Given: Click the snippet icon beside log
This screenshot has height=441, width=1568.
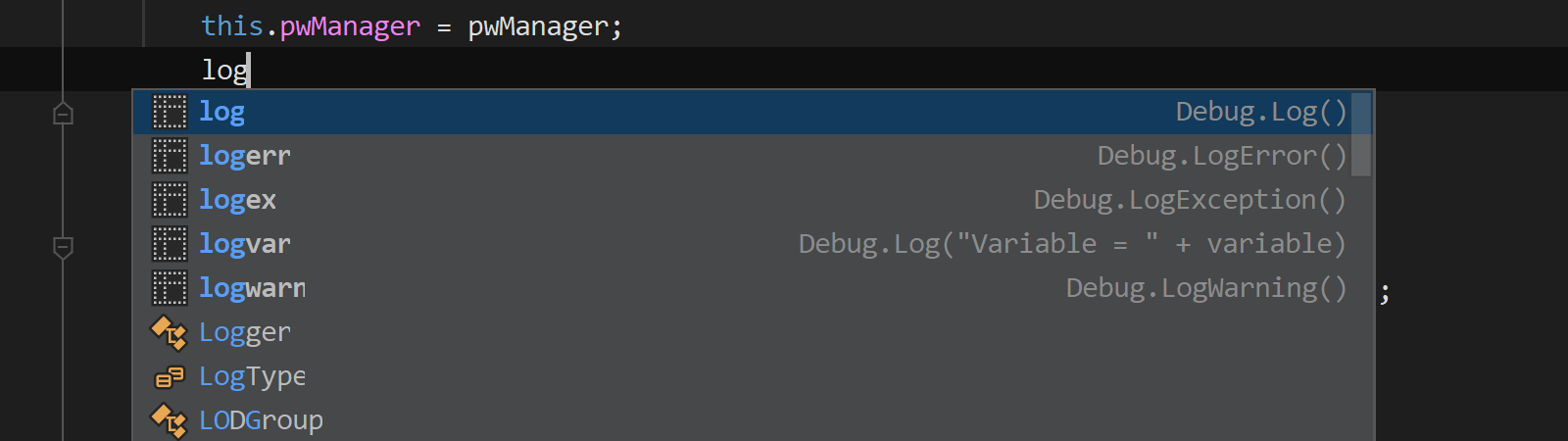Looking at the screenshot, I should tap(169, 112).
